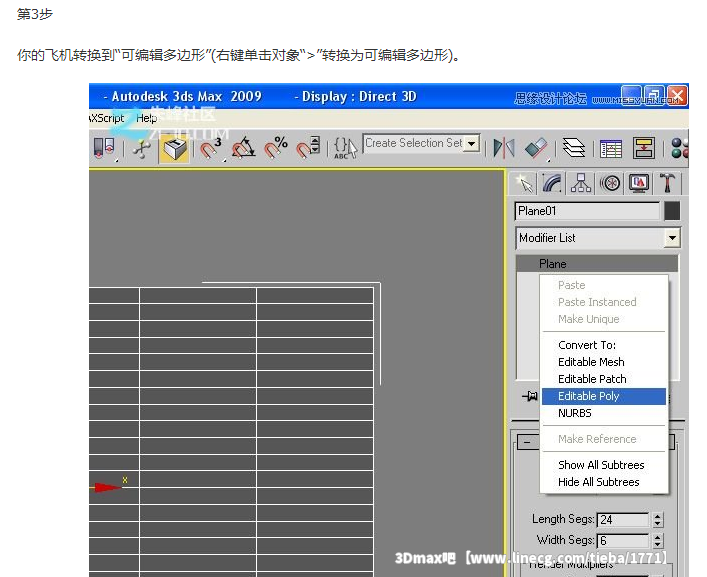The width and height of the screenshot is (707, 577).
Task: Switch to the Display command panel tab
Action: click(x=639, y=183)
